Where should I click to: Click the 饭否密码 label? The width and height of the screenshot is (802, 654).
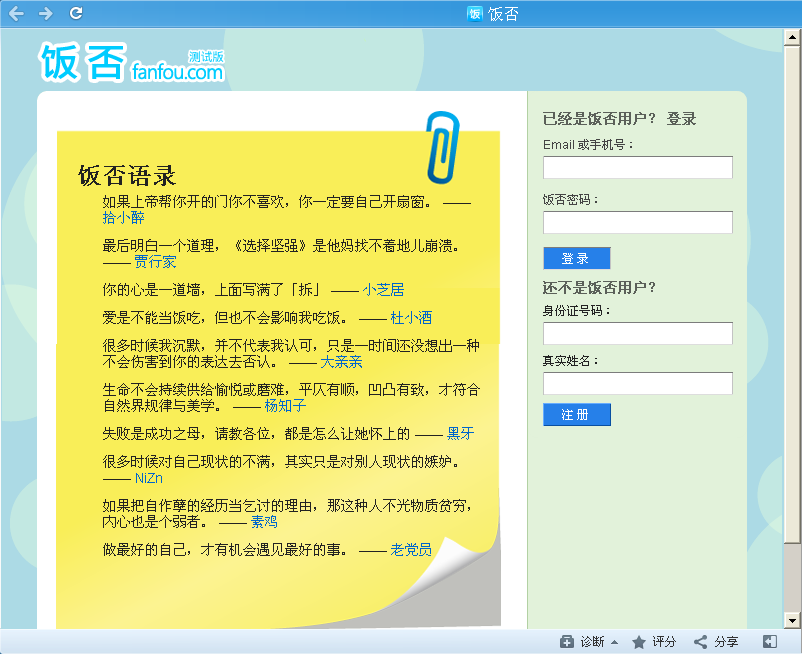[570, 199]
